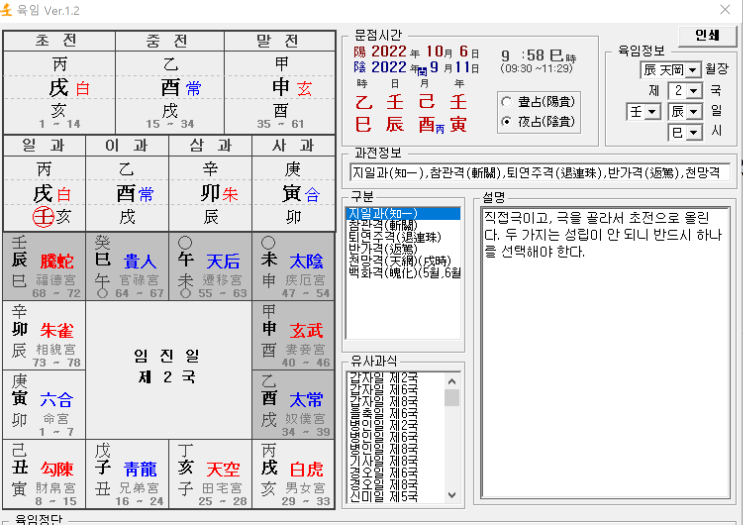Click the 말전 column header
The width and height of the screenshot is (743, 525).
tap(280, 41)
